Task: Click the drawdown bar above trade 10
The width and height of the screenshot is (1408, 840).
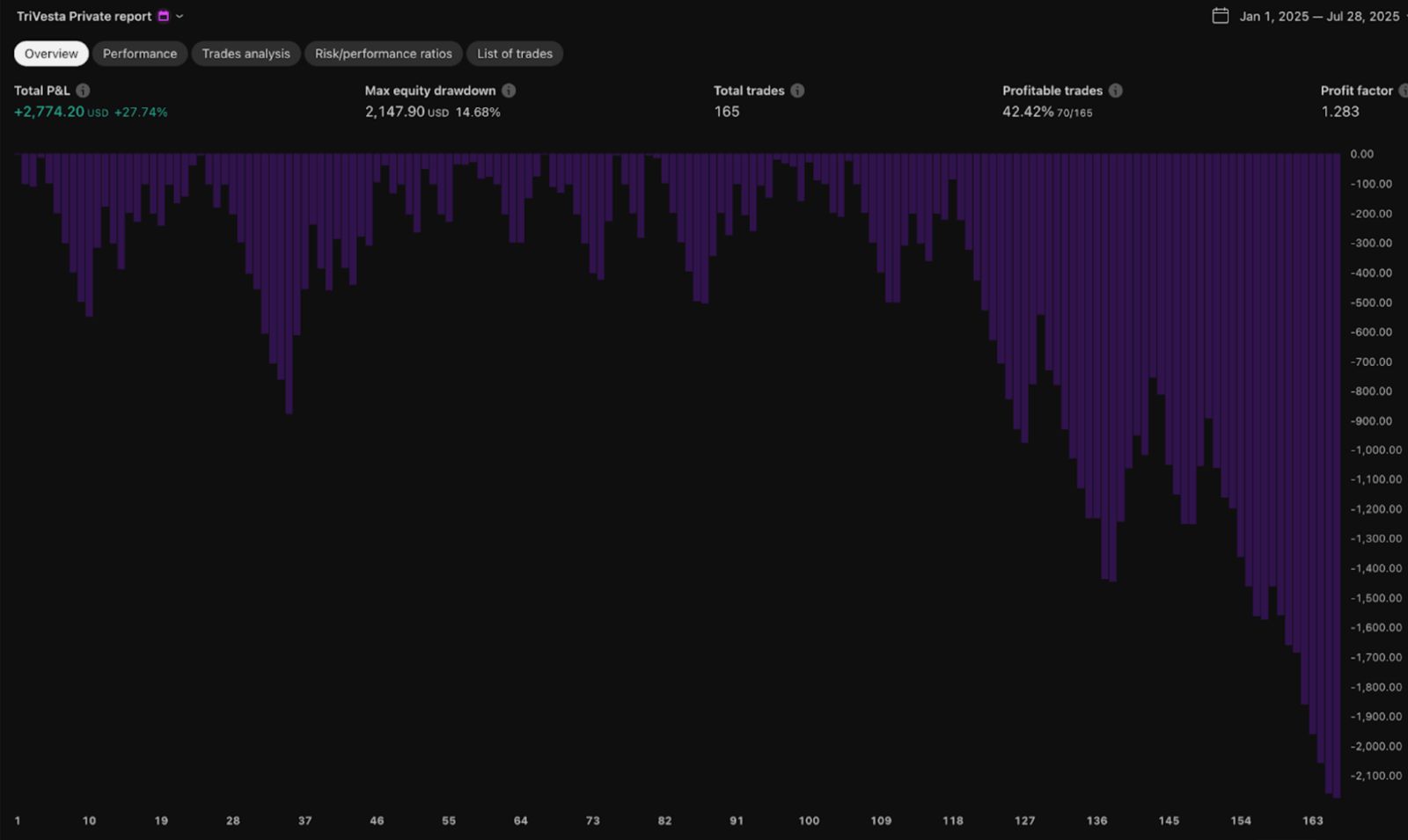Action: 89,235
